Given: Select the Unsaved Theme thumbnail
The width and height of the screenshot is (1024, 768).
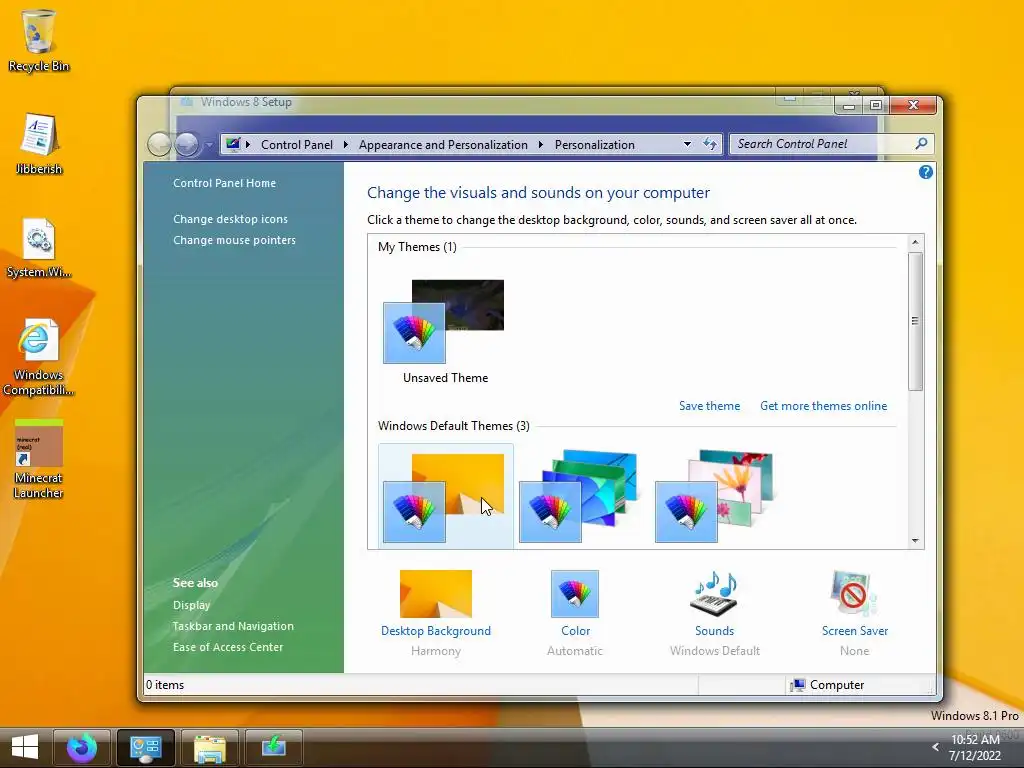Looking at the screenshot, I should (x=444, y=331).
